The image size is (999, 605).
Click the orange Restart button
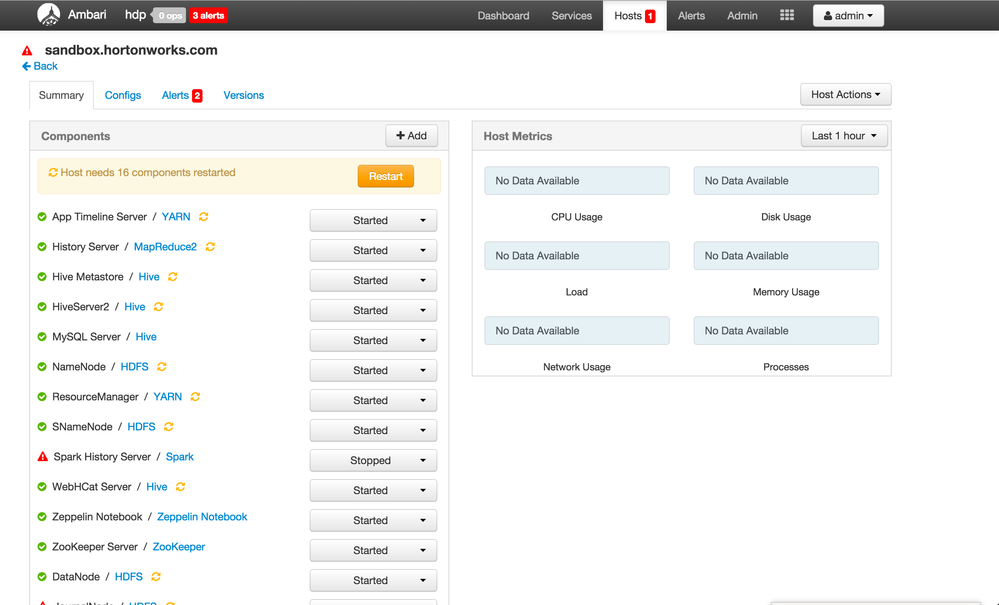(x=385, y=176)
